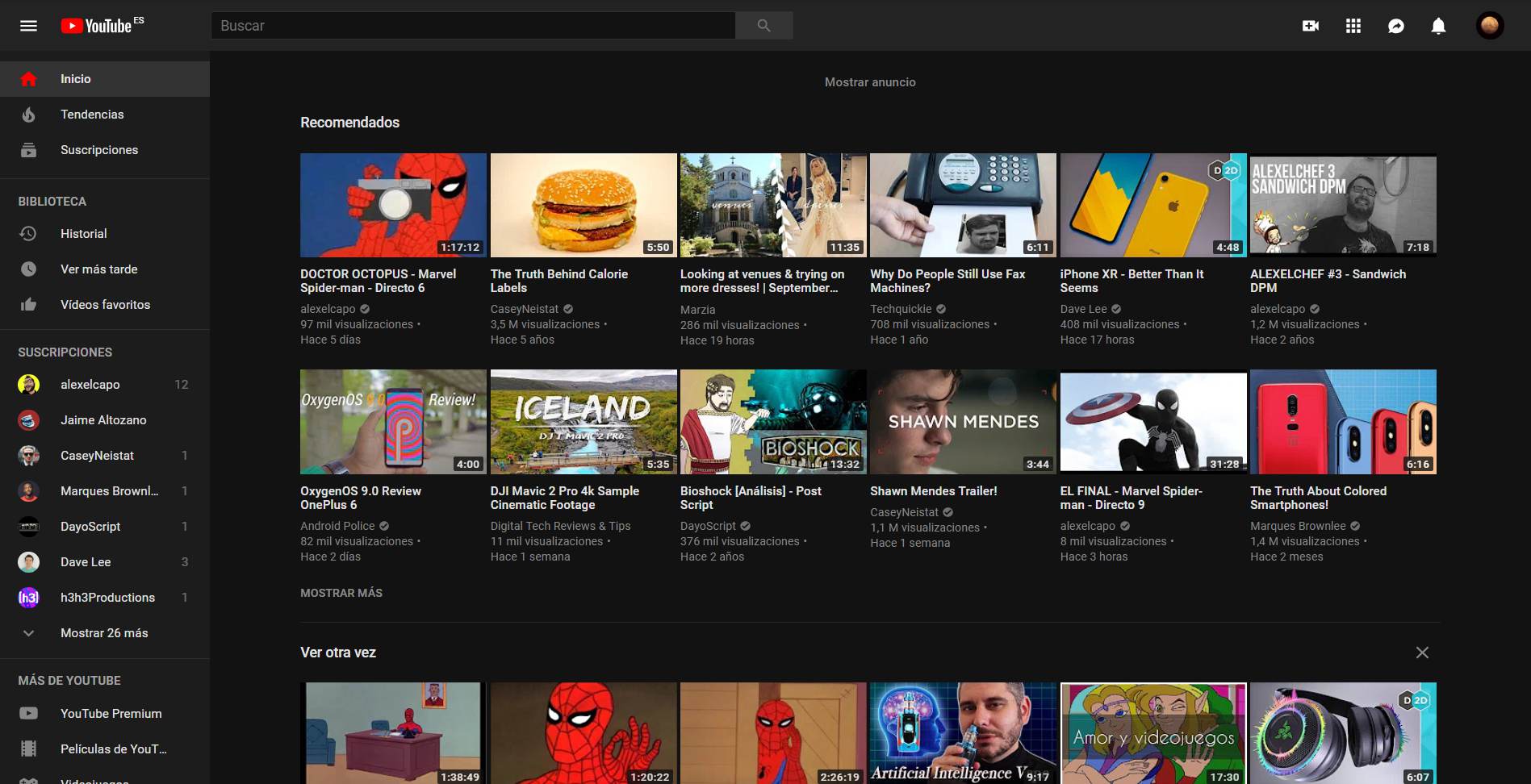Open YouTube Premium in sidebar
The height and width of the screenshot is (784, 1531).
pos(105,714)
